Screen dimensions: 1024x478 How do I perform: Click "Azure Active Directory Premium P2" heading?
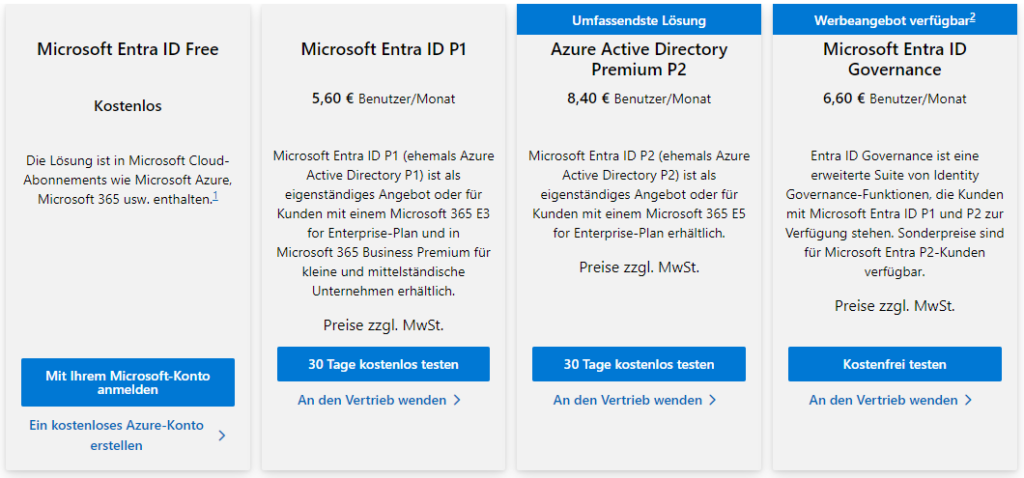click(x=638, y=59)
